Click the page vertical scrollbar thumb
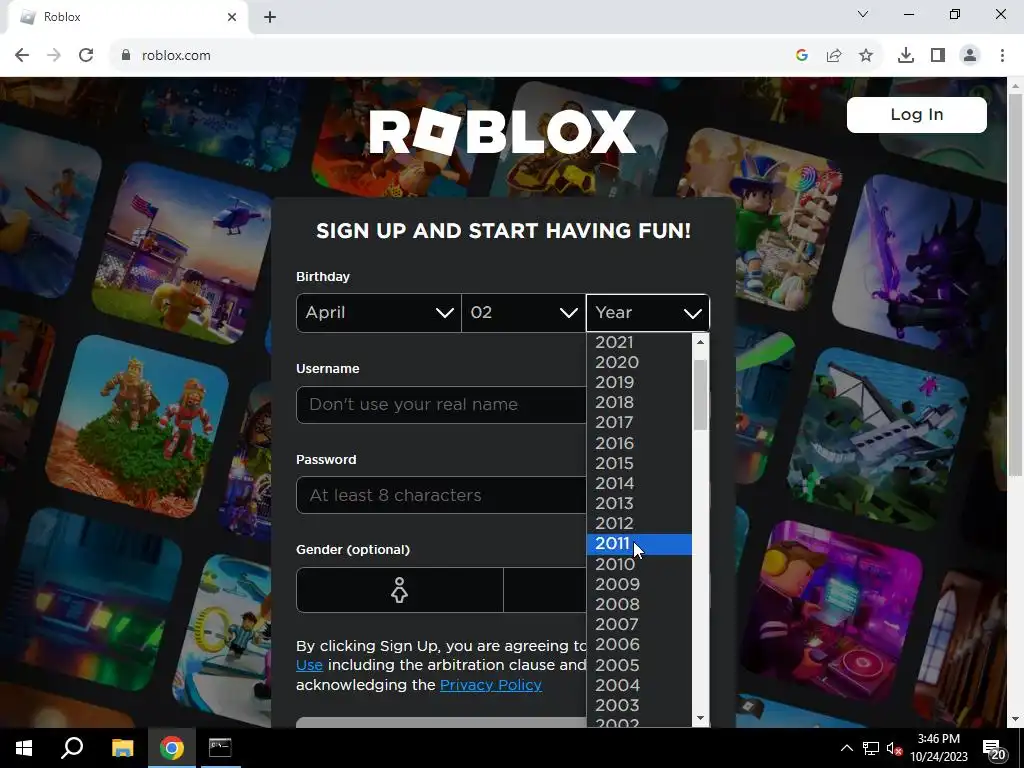 click(1016, 284)
